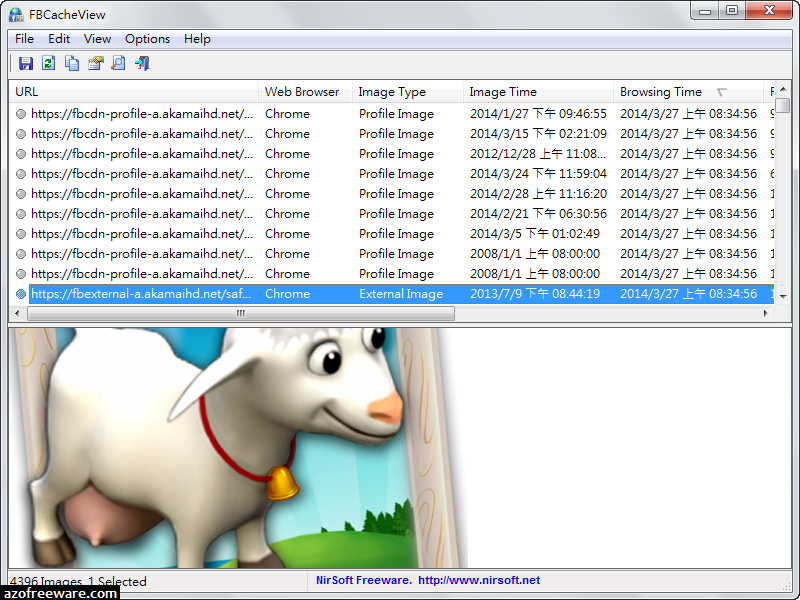The height and width of the screenshot is (600, 800).
Task: Click Chrome cell in the selected row
Action: [287, 294]
